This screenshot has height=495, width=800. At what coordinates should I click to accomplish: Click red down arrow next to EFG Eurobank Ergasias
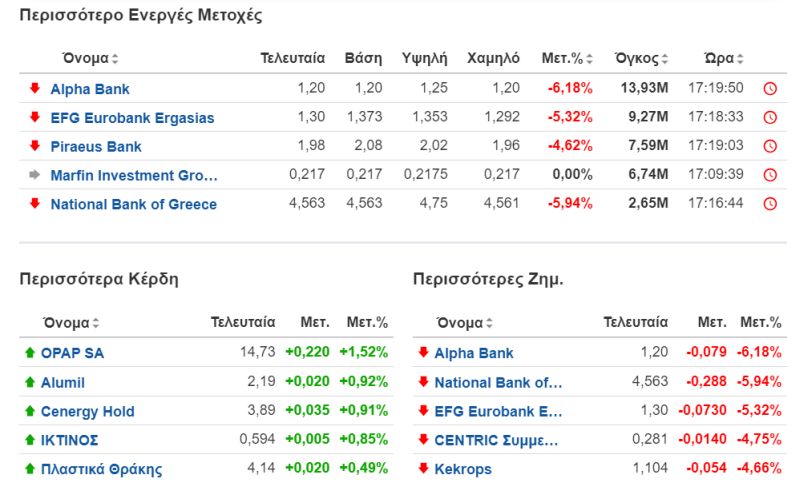click(x=35, y=117)
